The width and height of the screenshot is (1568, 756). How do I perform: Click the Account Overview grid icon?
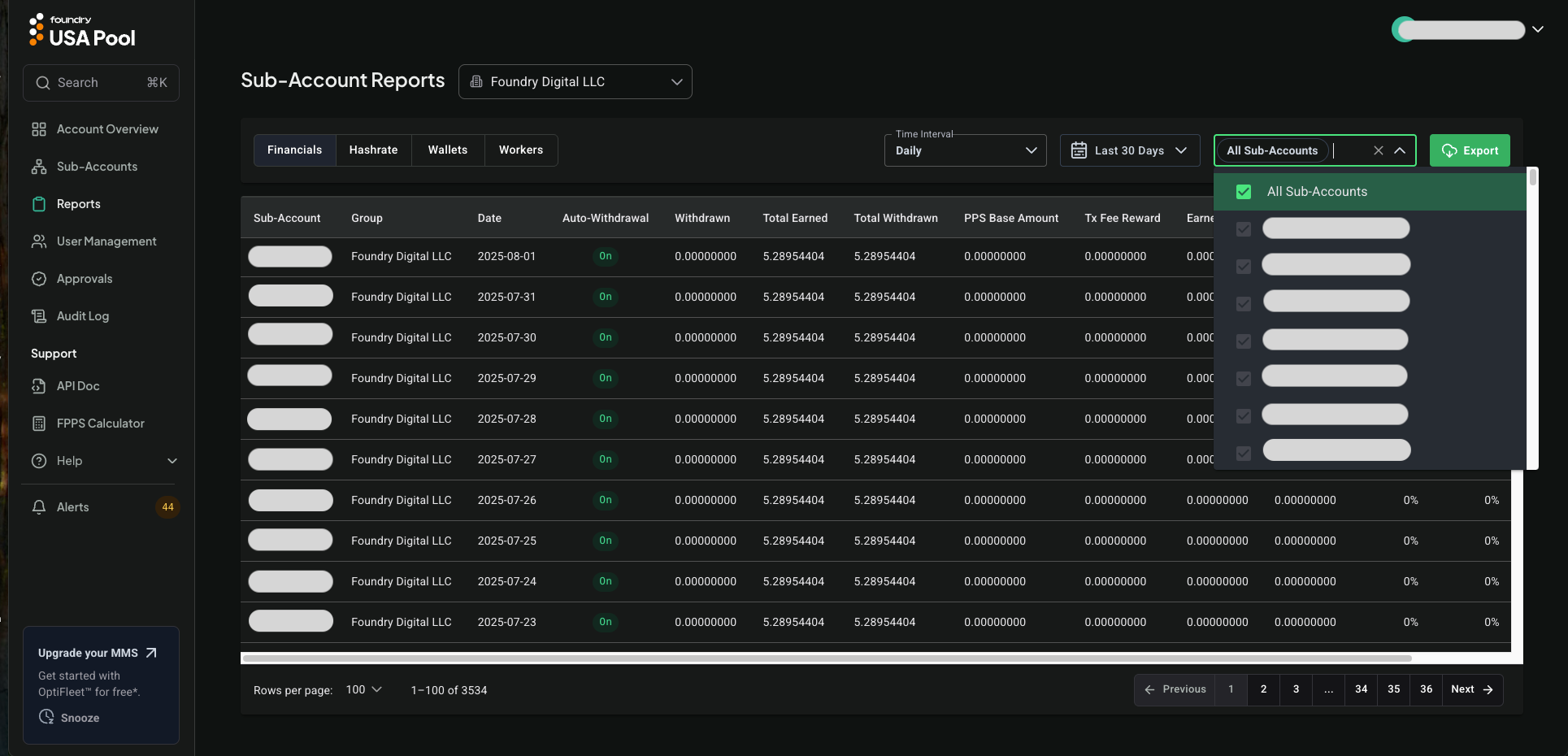(38, 129)
